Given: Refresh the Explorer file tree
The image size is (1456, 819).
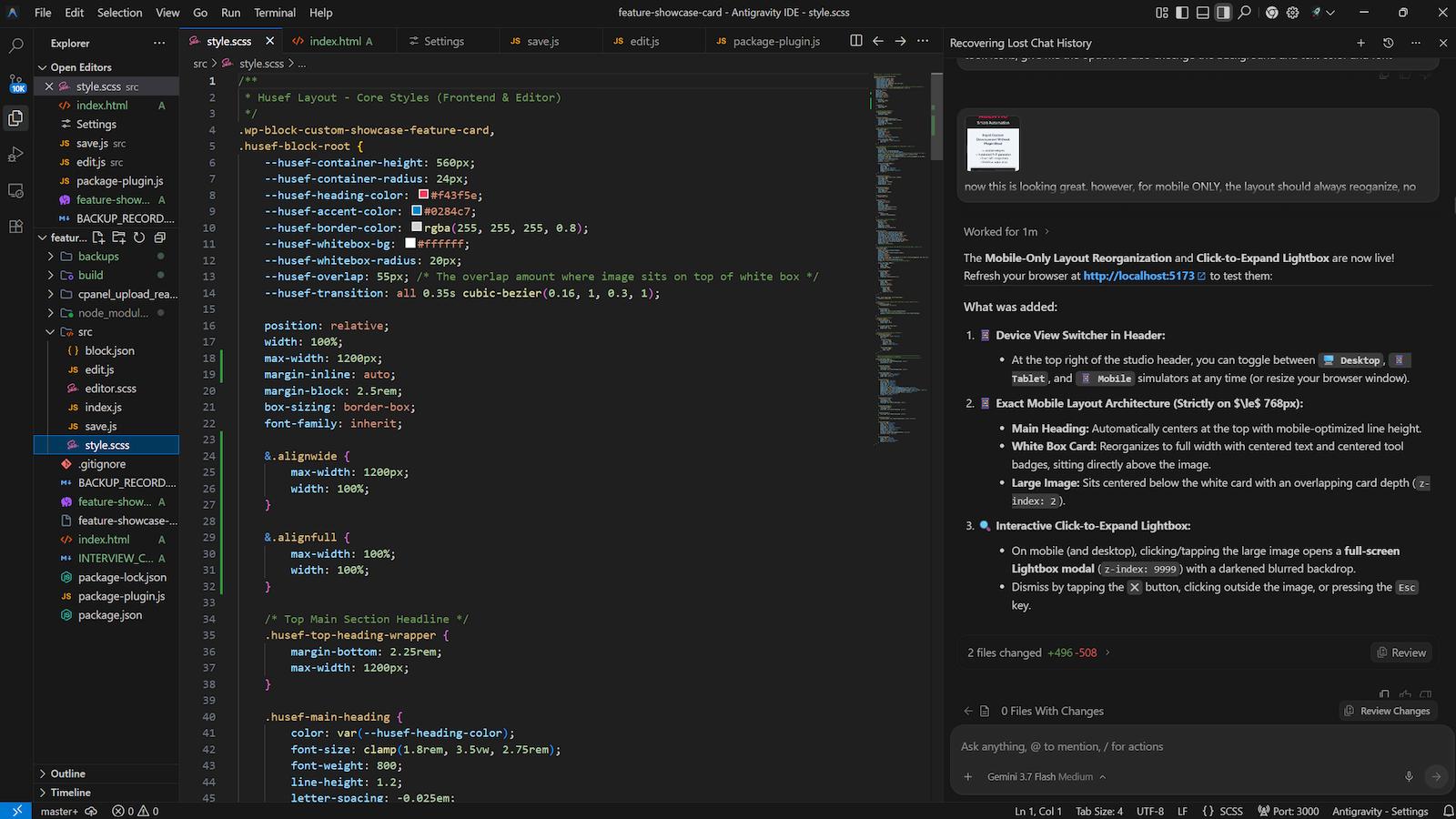Looking at the screenshot, I should [139, 238].
